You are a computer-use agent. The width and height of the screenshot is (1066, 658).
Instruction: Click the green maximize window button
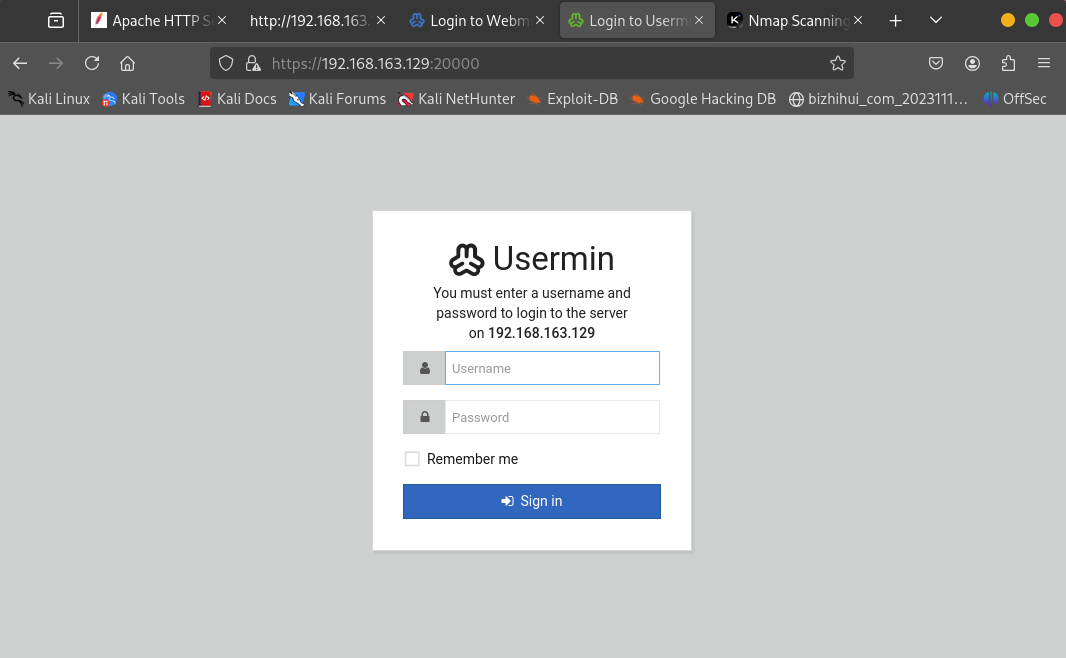(1031, 20)
